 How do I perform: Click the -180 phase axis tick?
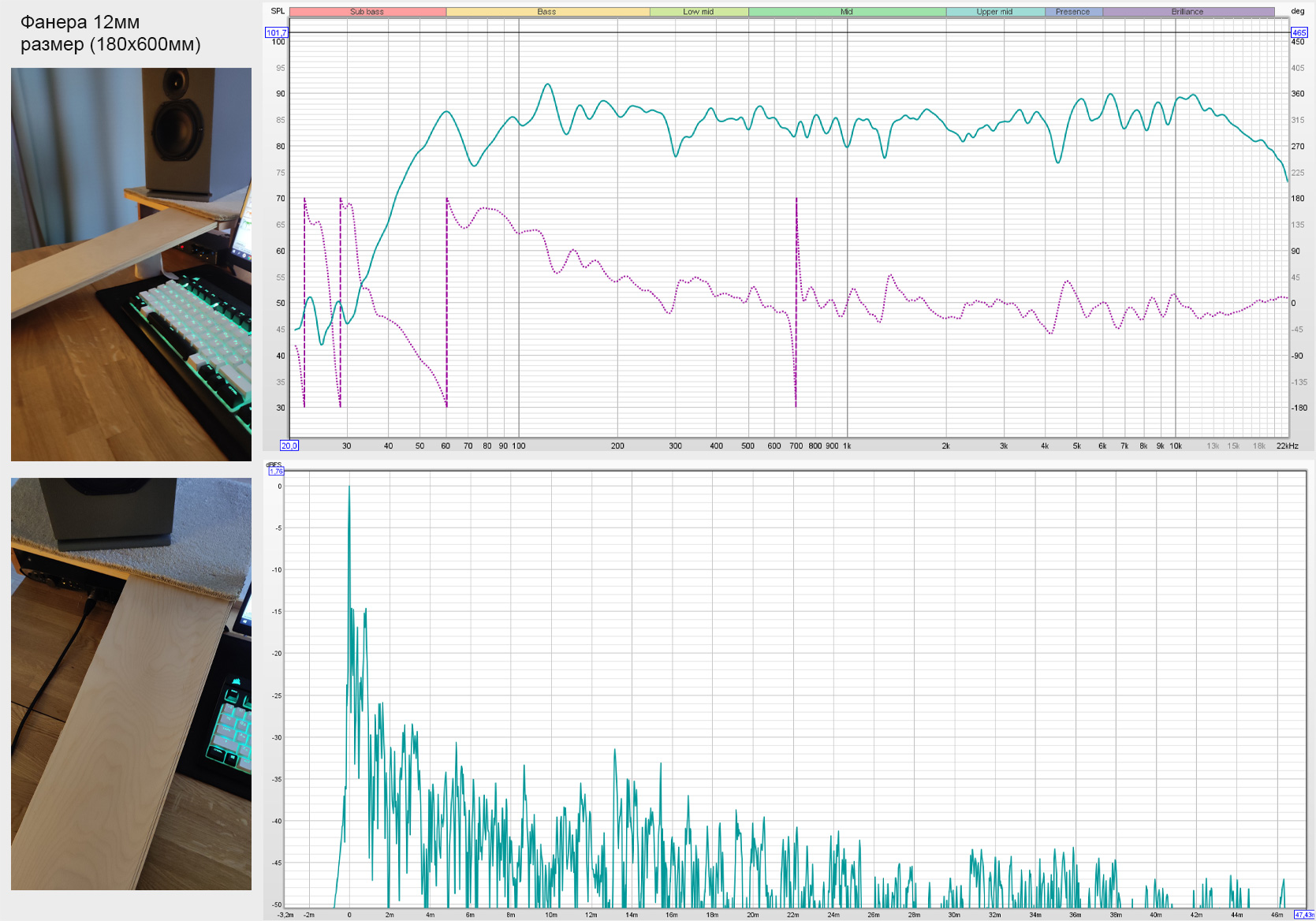(x=1299, y=408)
